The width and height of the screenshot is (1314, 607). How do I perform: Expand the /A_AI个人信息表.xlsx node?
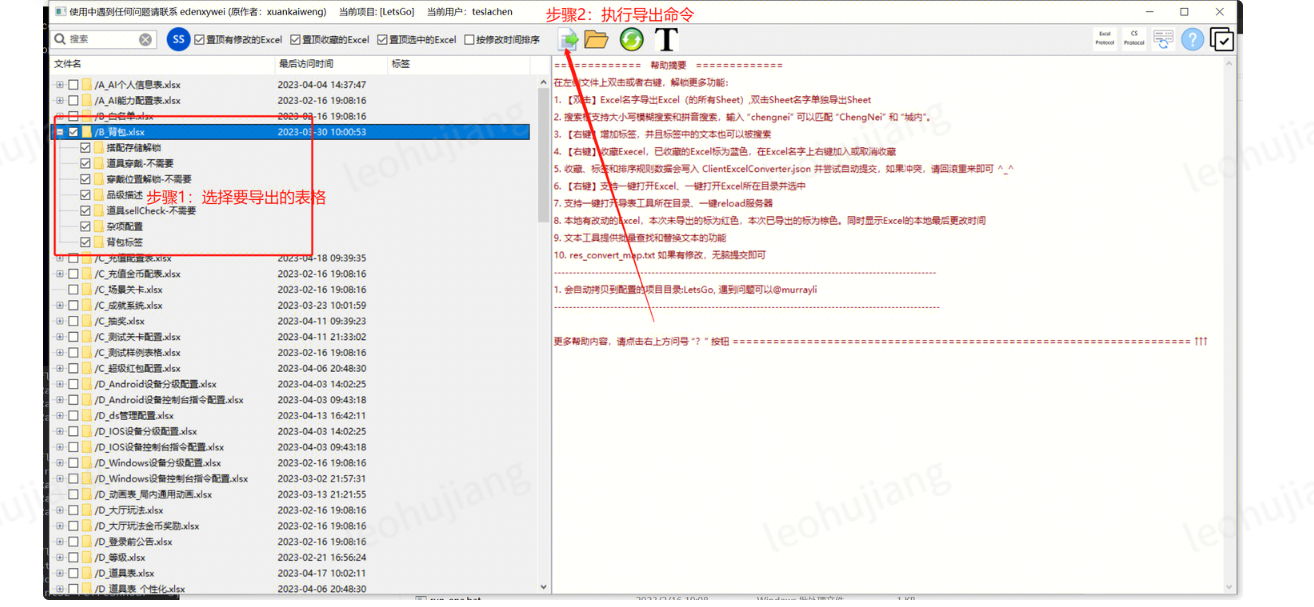coord(60,85)
